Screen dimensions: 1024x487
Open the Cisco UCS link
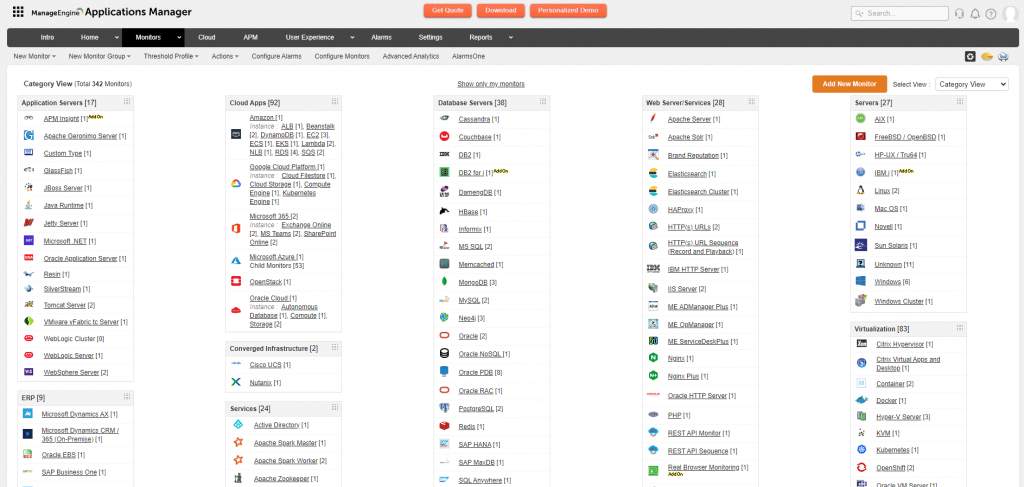coord(266,365)
